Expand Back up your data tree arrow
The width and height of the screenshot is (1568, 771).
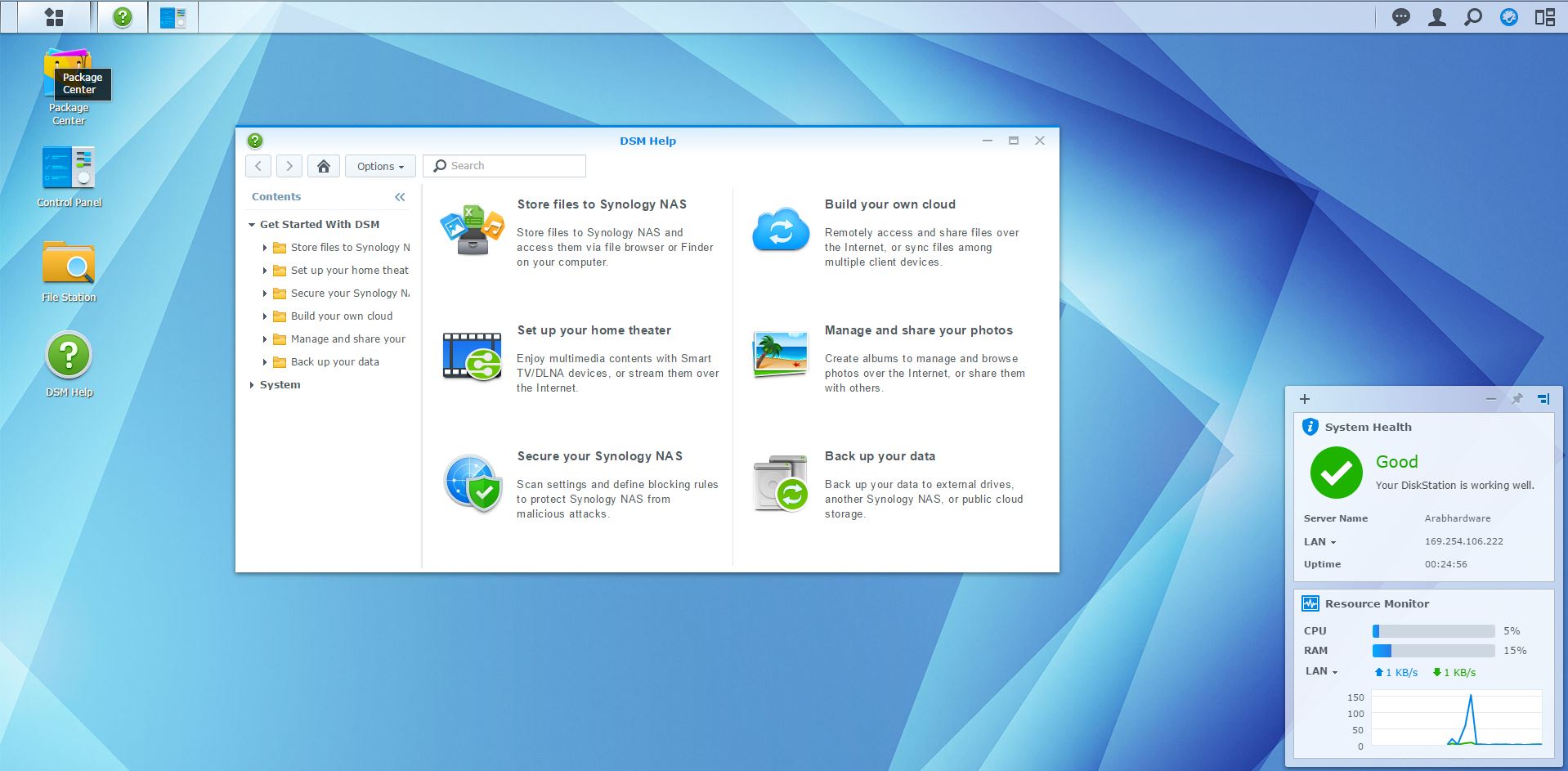264,362
